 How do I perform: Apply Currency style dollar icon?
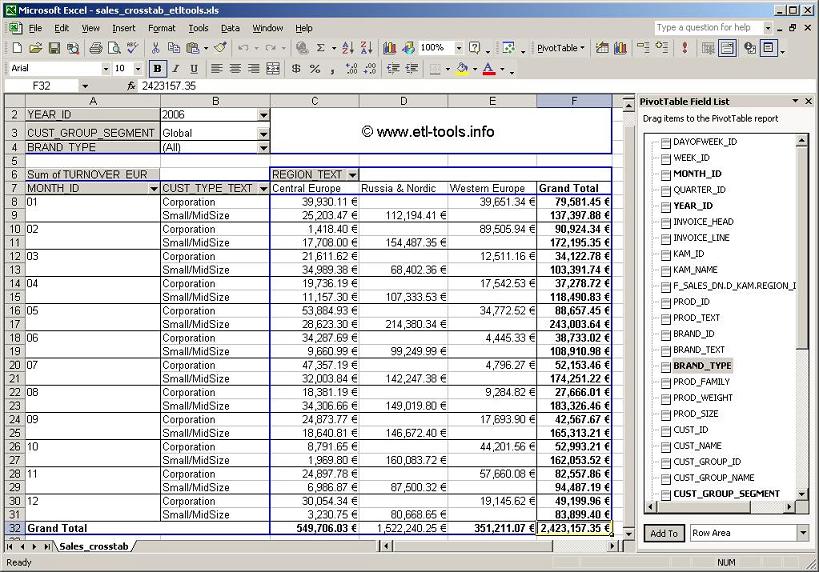[296, 68]
